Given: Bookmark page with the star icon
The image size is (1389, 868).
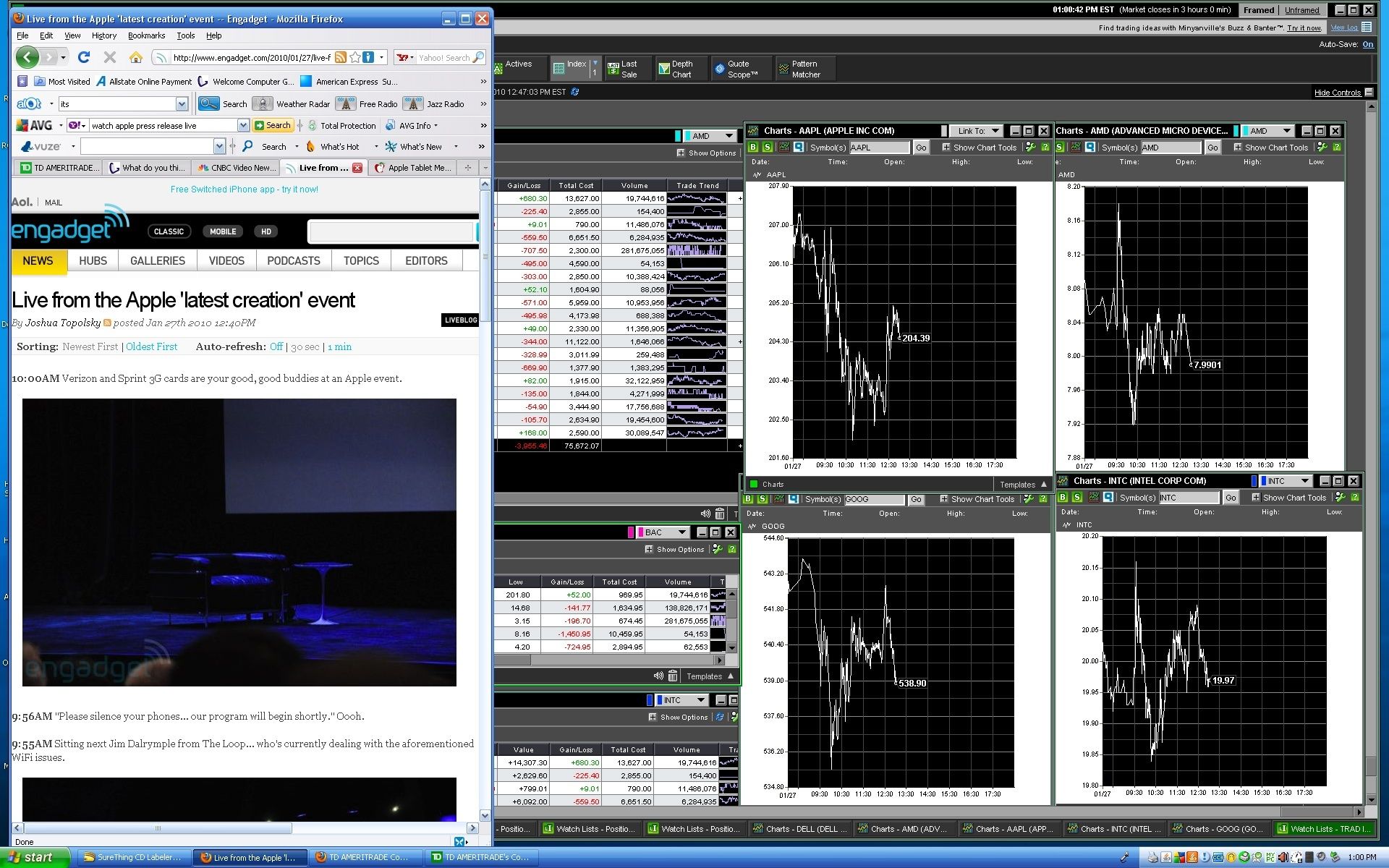Looking at the screenshot, I should (354, 57).
